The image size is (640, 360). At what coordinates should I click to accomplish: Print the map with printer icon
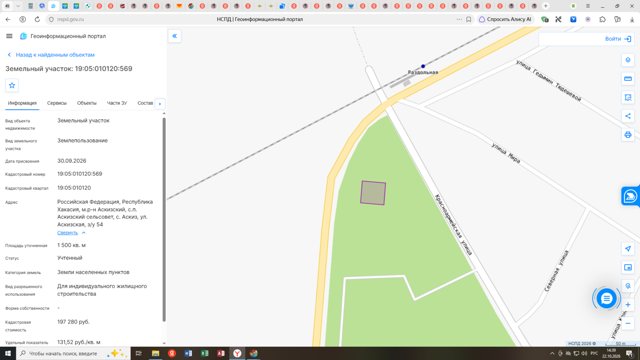tap(628, 135)
